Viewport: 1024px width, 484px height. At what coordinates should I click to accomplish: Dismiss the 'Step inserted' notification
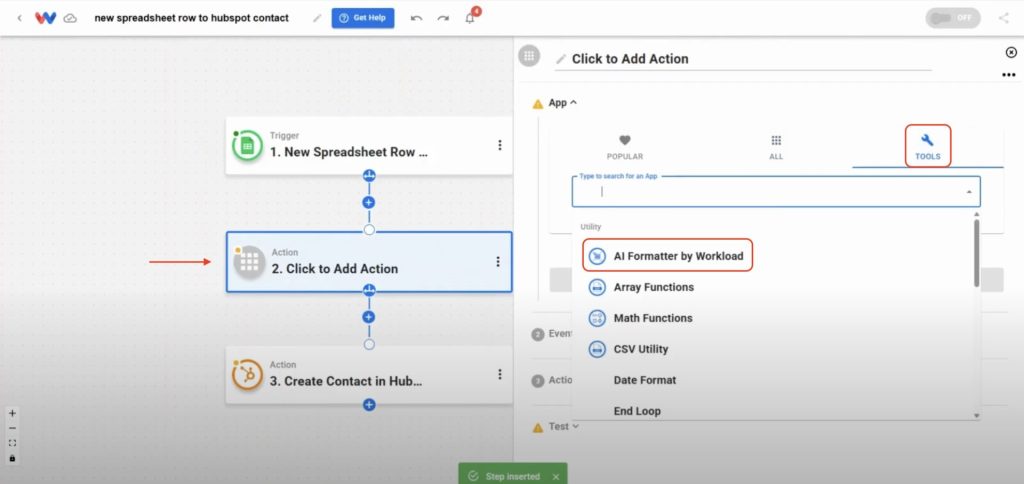point(556,477)
